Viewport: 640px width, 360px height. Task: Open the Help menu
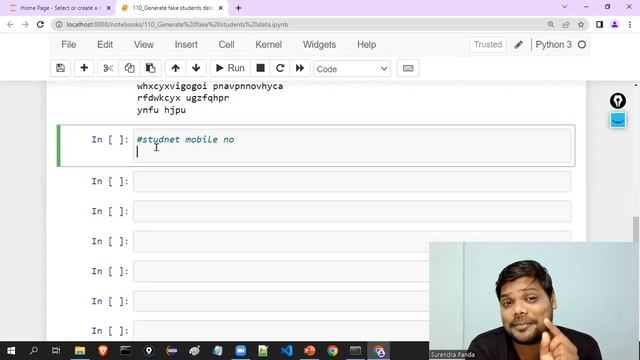point(367,44)
